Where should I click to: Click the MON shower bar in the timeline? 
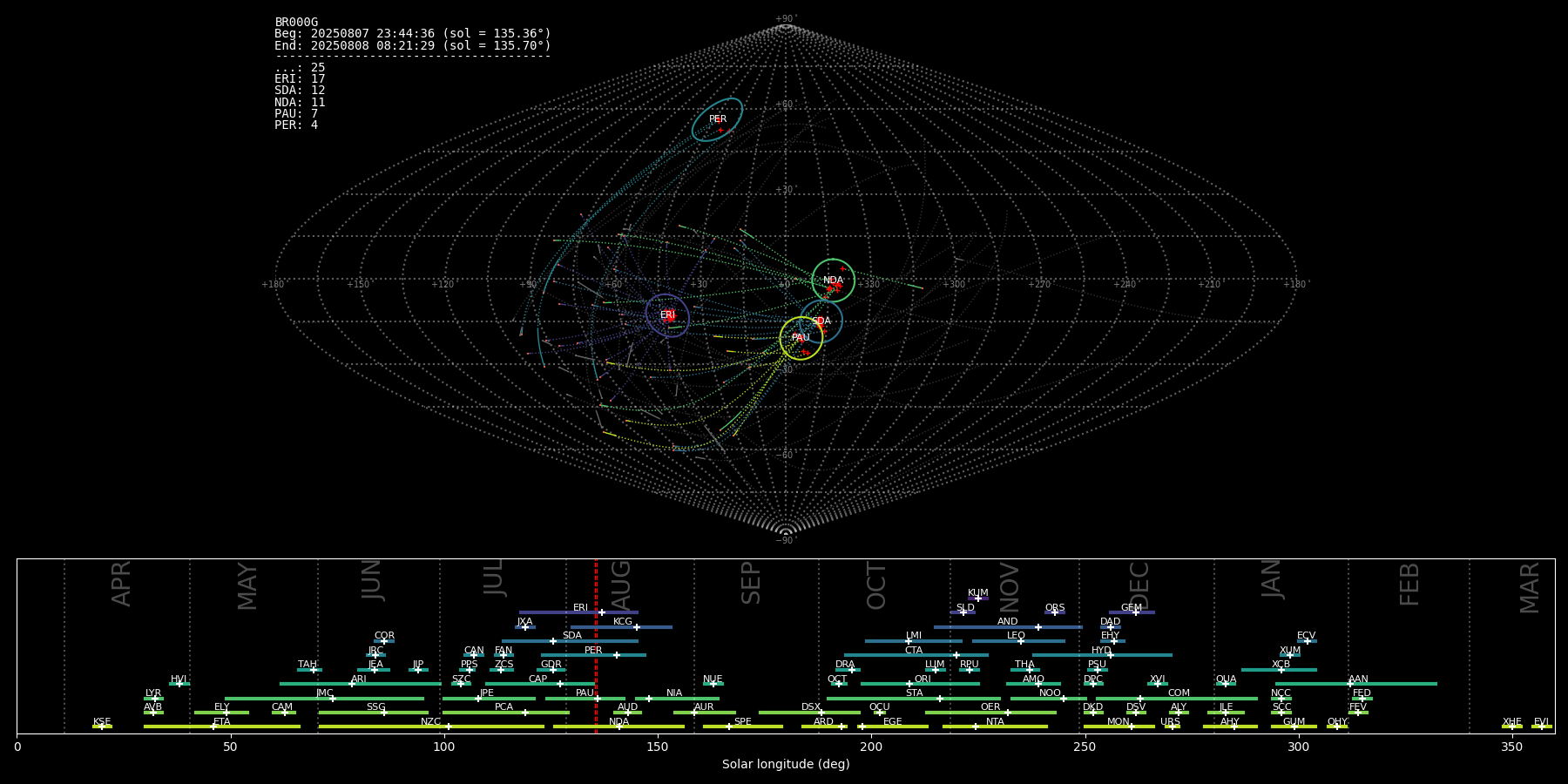click(1119, 727)
